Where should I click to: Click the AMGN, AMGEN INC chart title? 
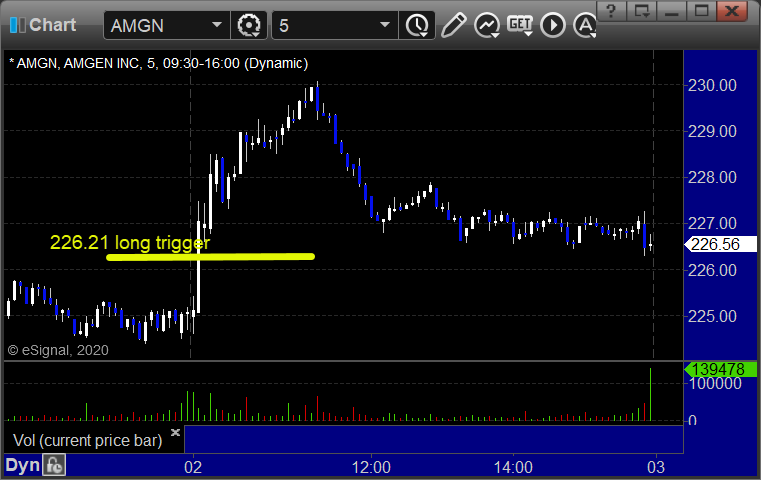pyautogui.click(x=158, y=63)
